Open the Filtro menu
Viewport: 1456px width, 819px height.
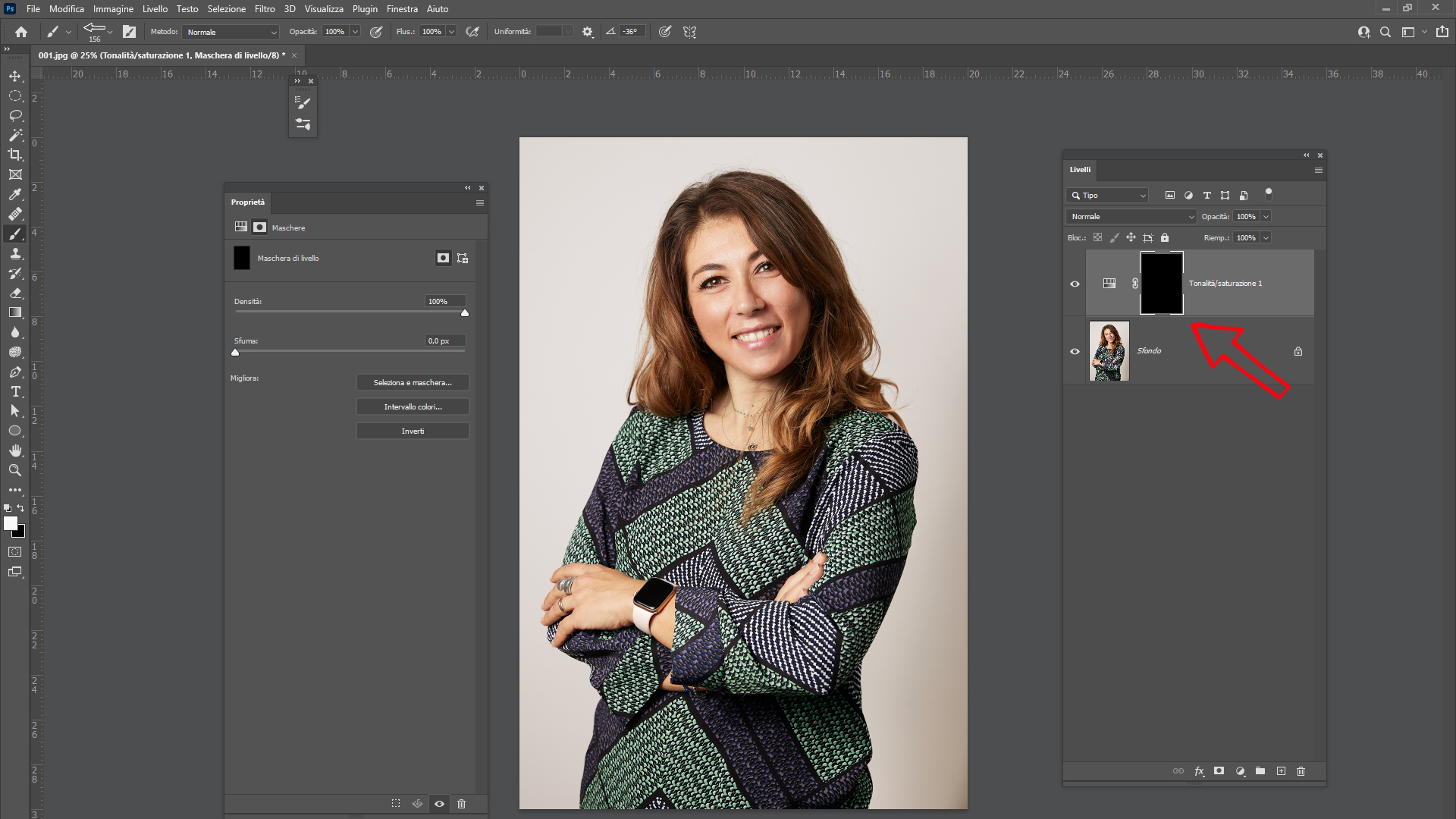[x=265, y=9]
